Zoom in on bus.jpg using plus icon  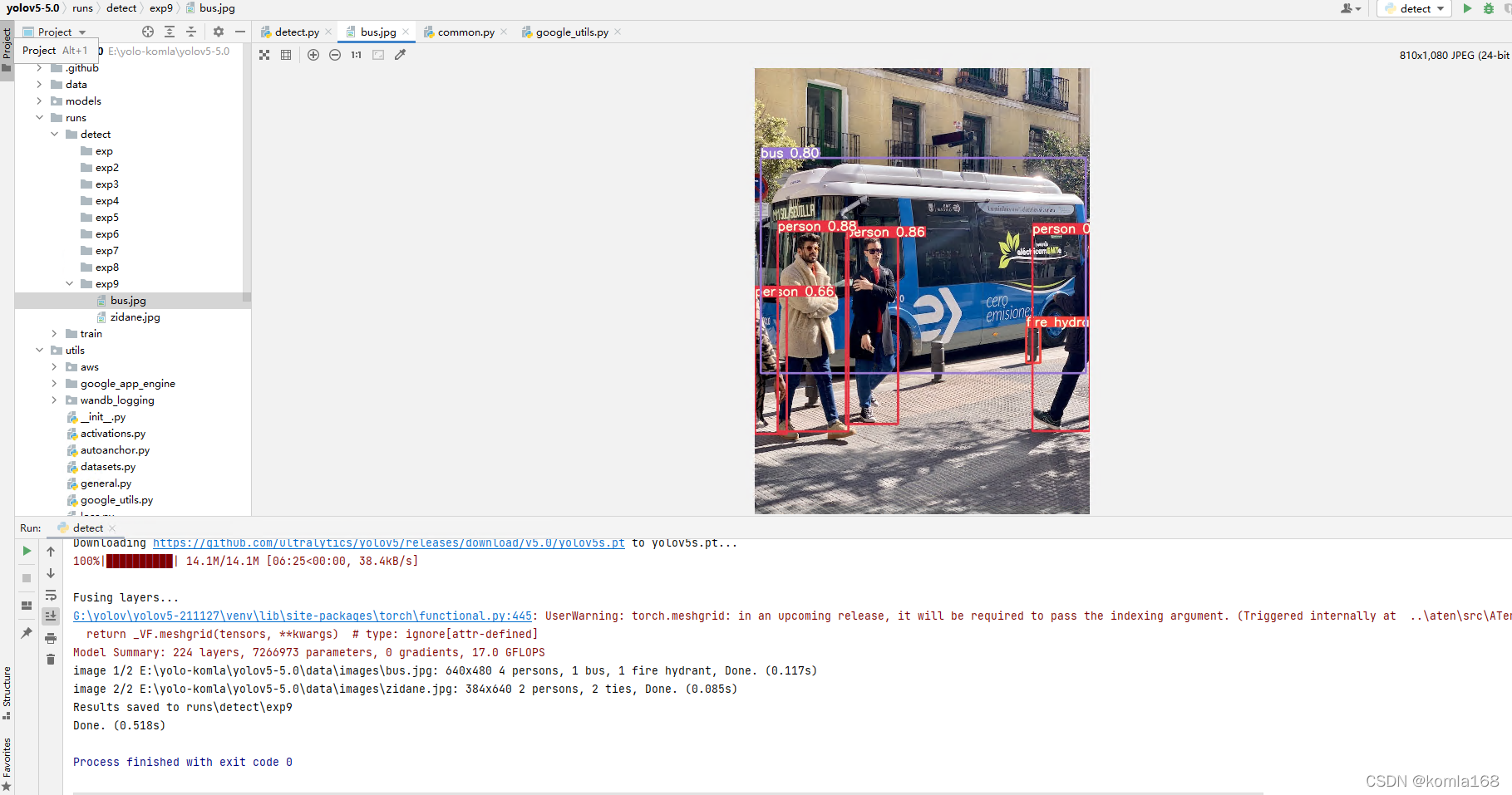[x=313, y=55]
